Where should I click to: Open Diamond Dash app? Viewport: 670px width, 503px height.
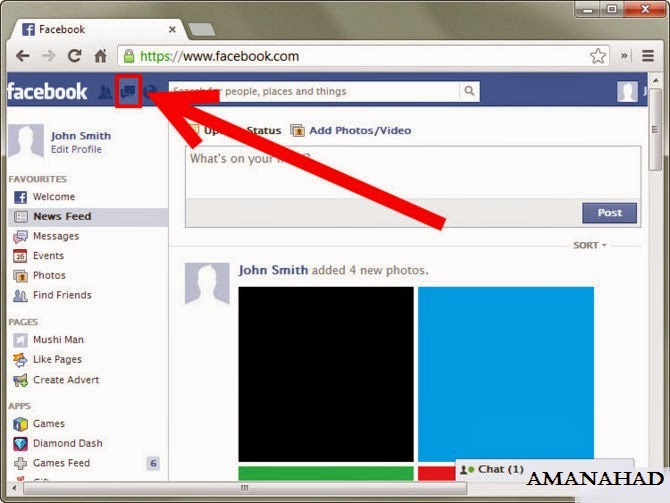click(x=68, y=443)
